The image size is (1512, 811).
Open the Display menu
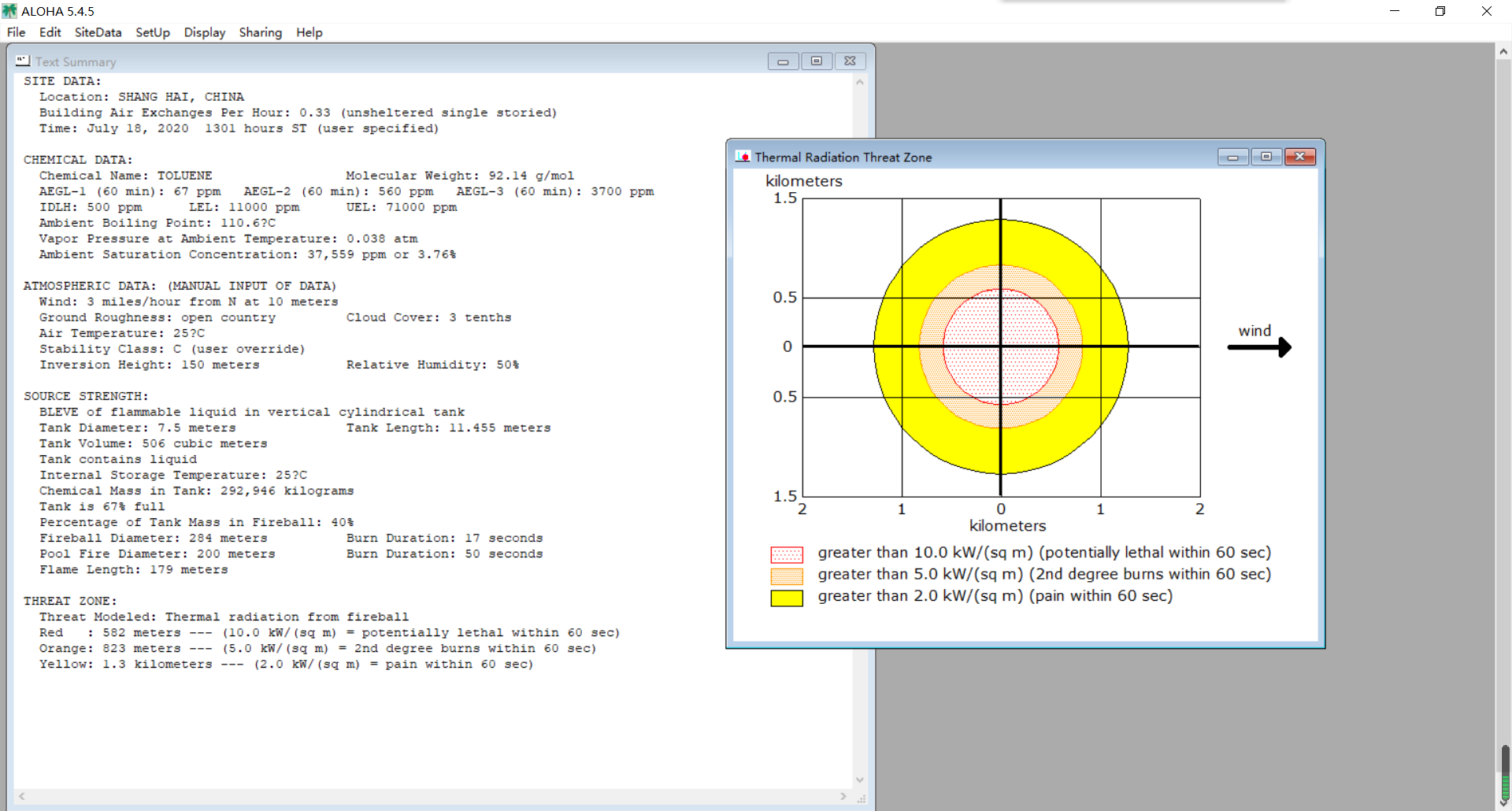[205, 32]
